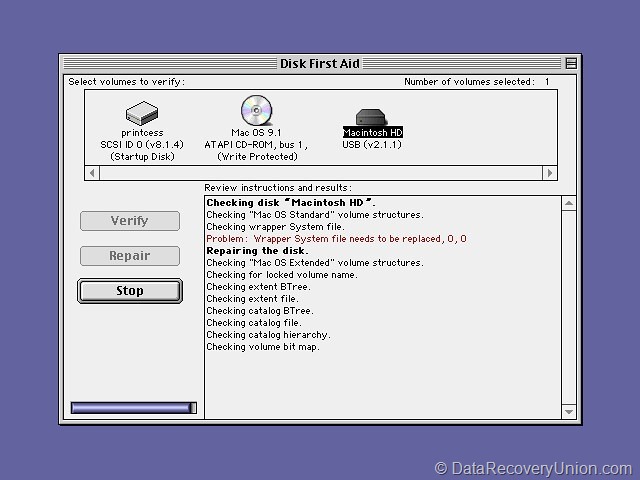Click the "Checking extent file." line
Viewport: 640px width, 480px height.
(253, 299)
